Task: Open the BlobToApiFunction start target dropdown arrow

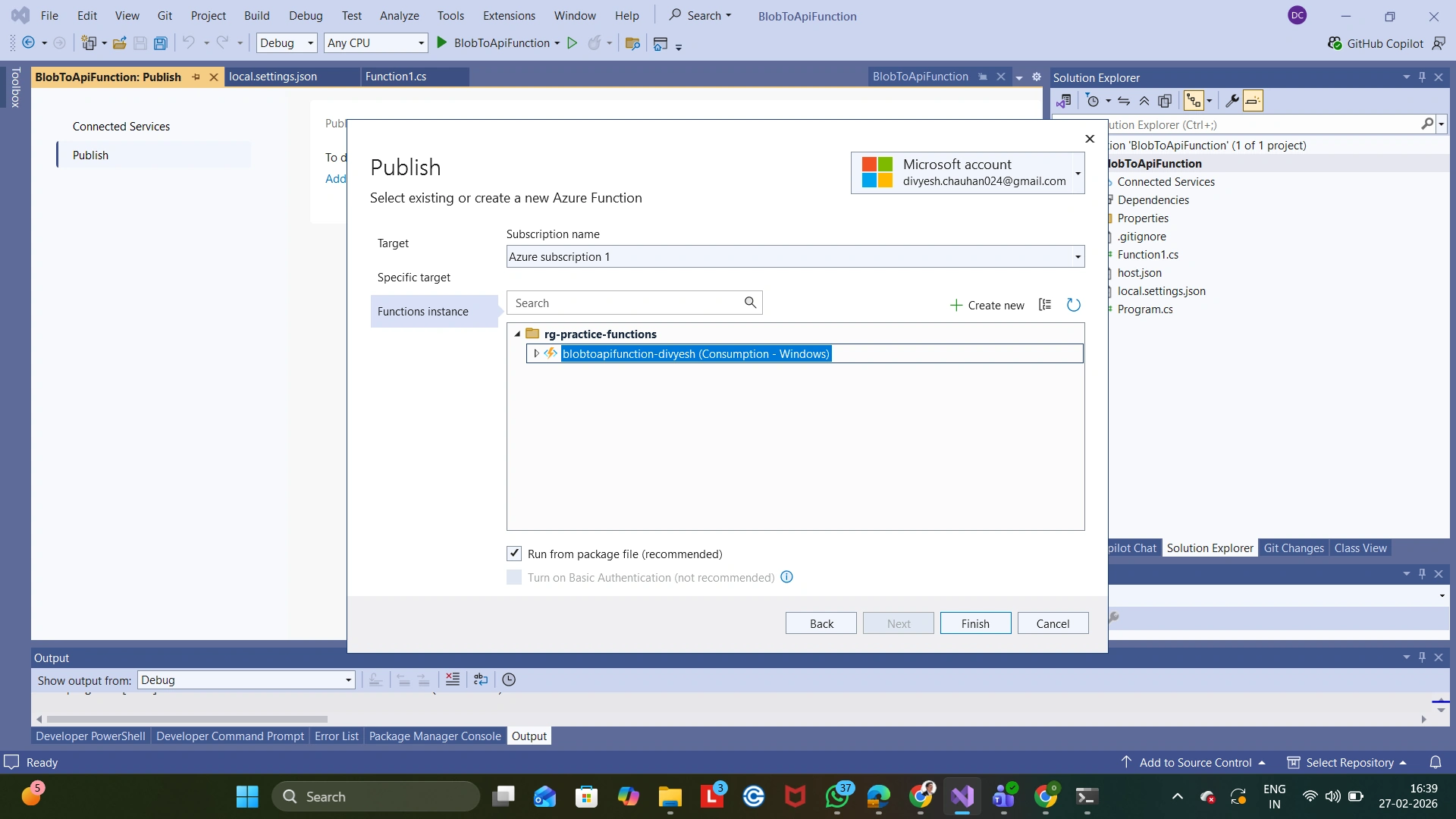Action: click(557, 43)
